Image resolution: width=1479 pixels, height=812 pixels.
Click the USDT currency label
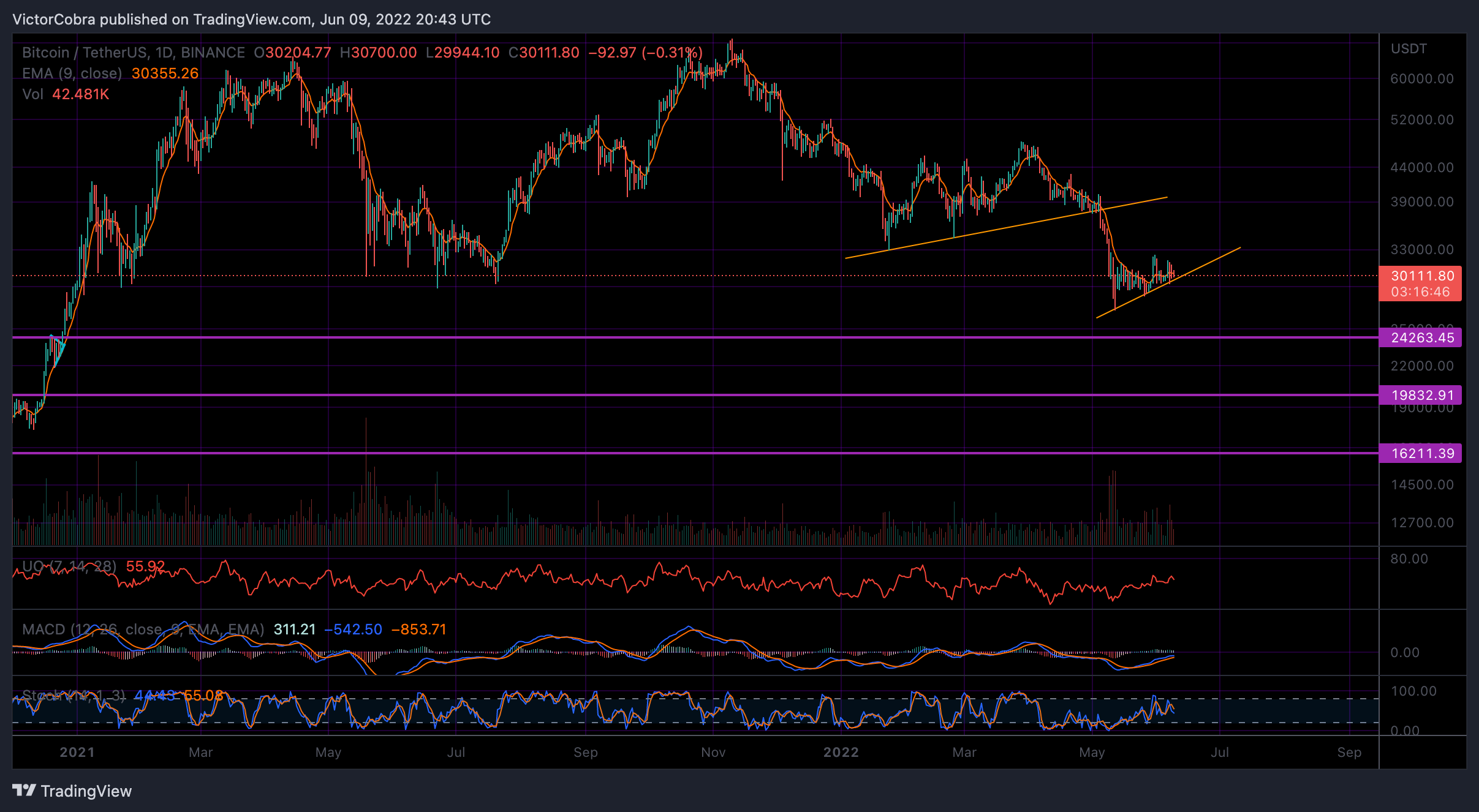coord(1409,49)
